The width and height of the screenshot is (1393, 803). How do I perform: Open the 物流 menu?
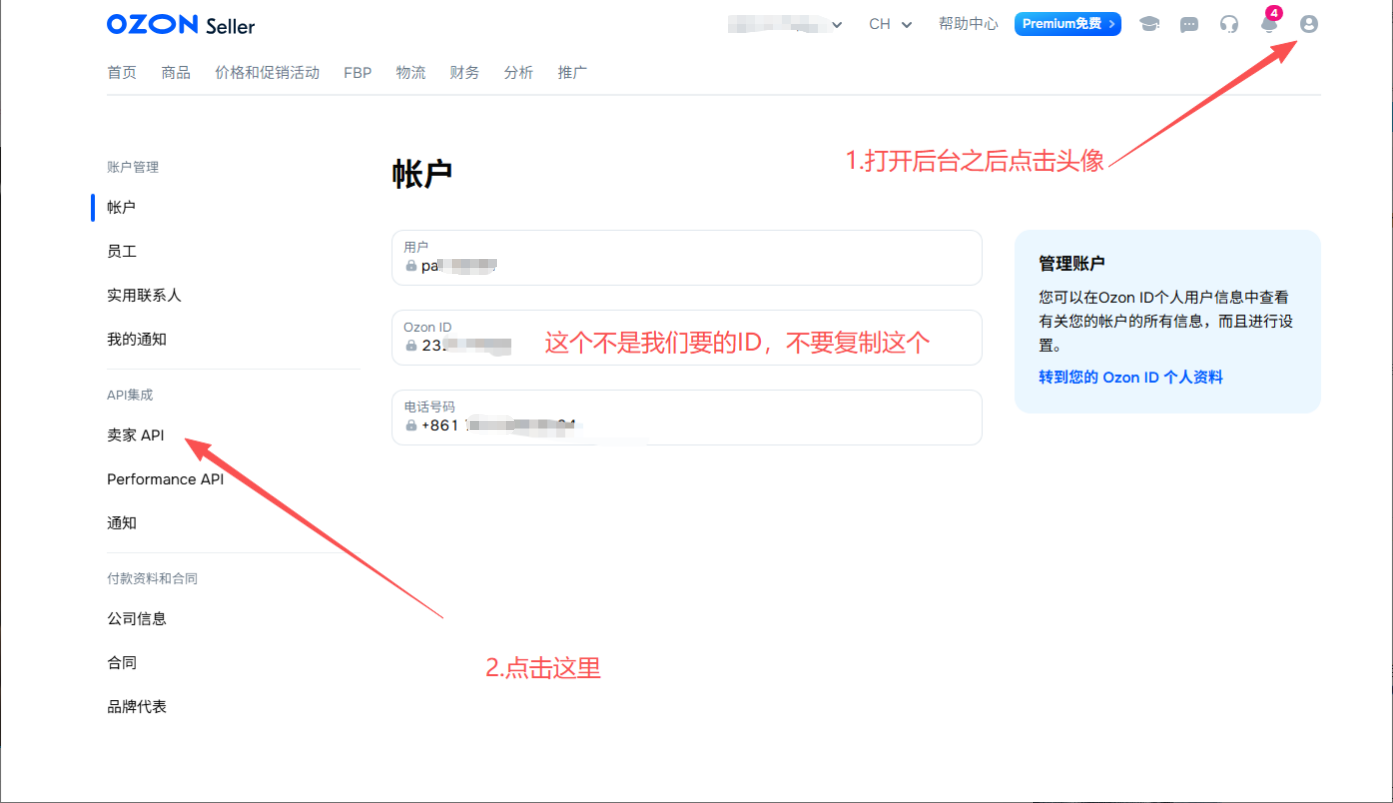click(411, 72)
